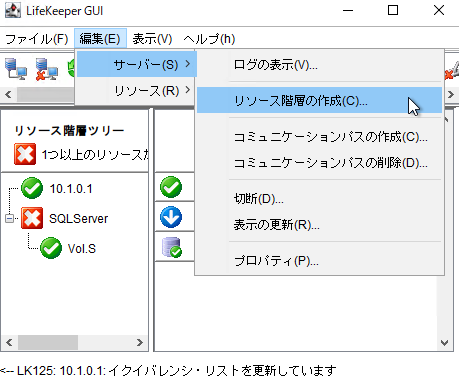Select リソース(R) in the edit menu

click(137, 90)
